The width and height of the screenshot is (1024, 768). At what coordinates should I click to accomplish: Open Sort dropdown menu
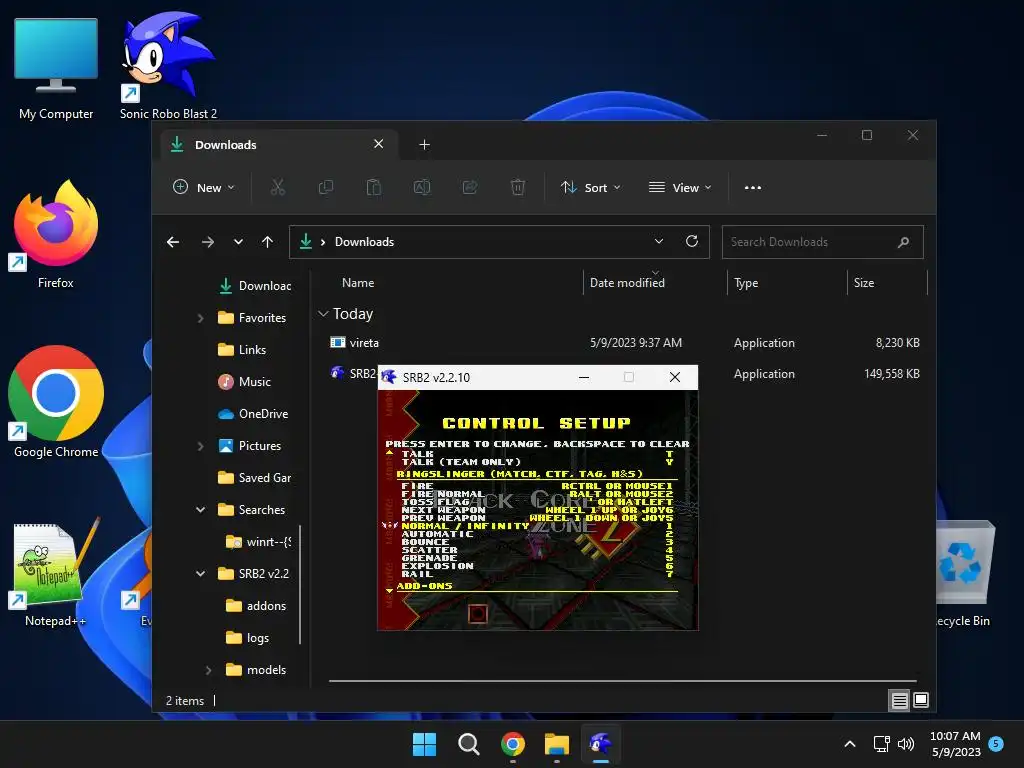590,187
